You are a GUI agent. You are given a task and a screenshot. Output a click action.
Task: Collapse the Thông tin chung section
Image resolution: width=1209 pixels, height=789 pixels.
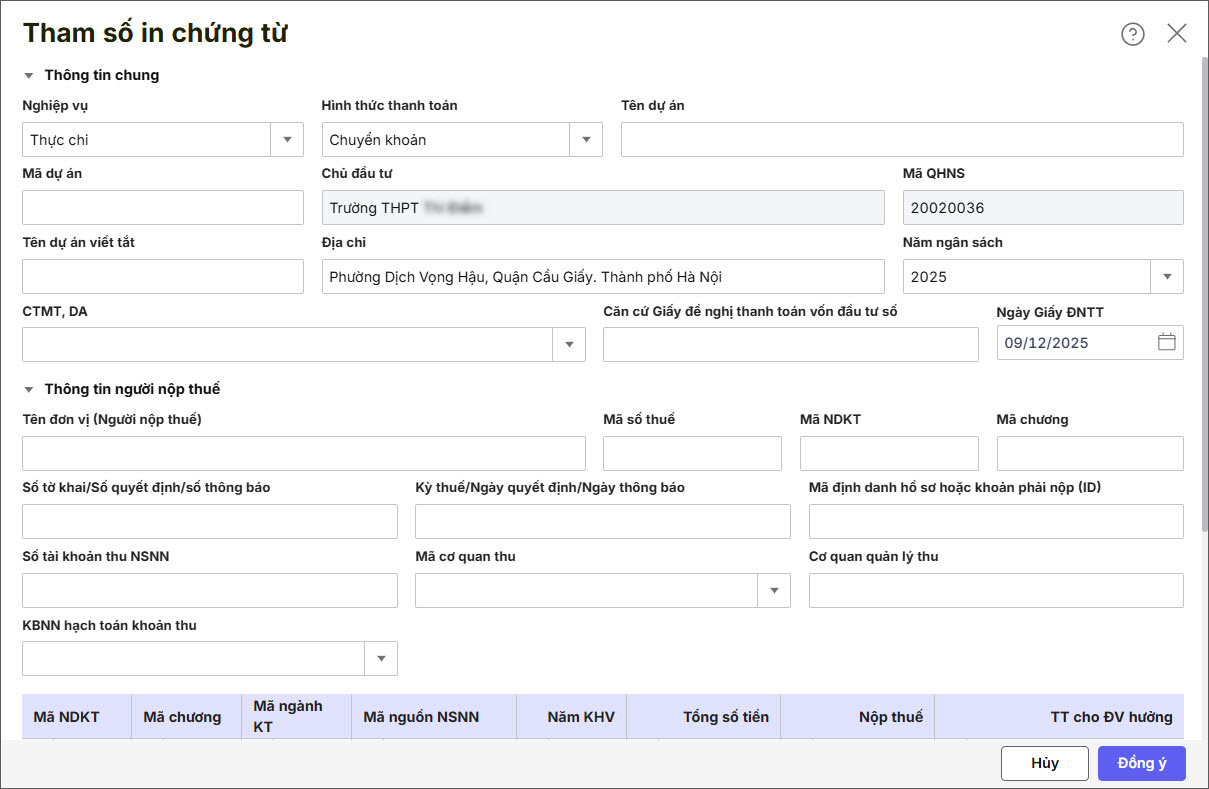click(x=29, y=75)
